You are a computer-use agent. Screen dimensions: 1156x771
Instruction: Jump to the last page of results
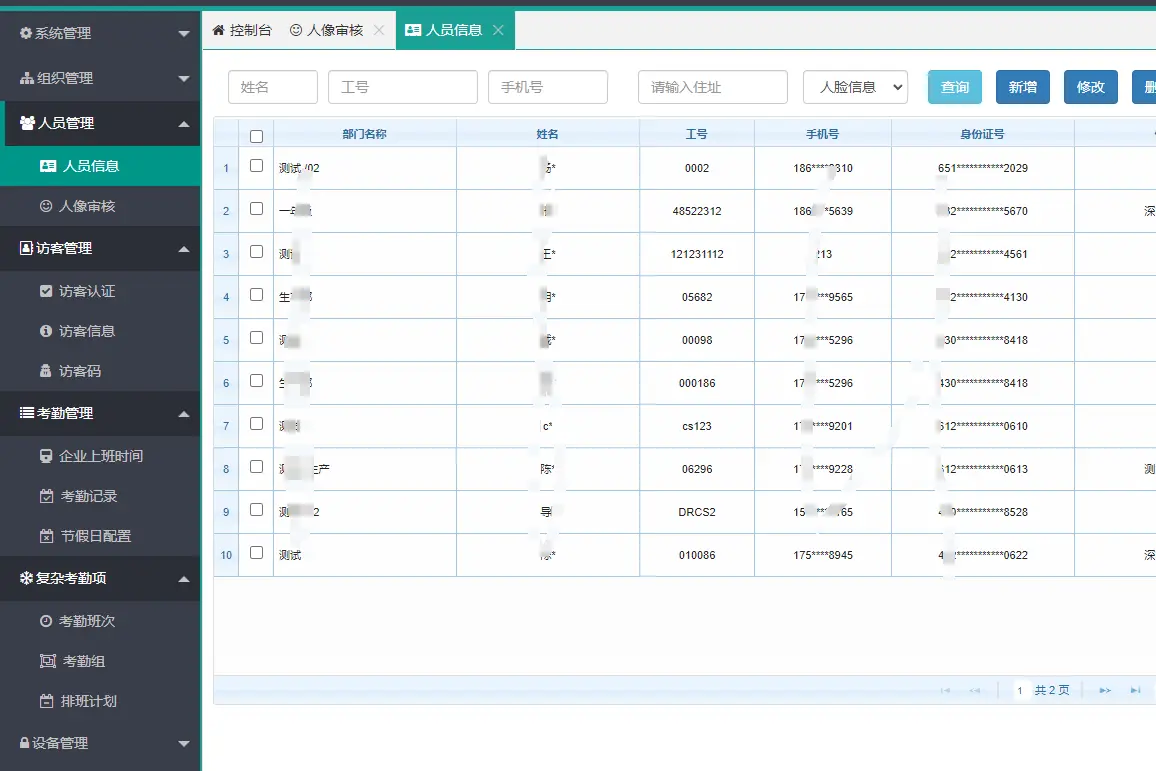pos(1135,691)
